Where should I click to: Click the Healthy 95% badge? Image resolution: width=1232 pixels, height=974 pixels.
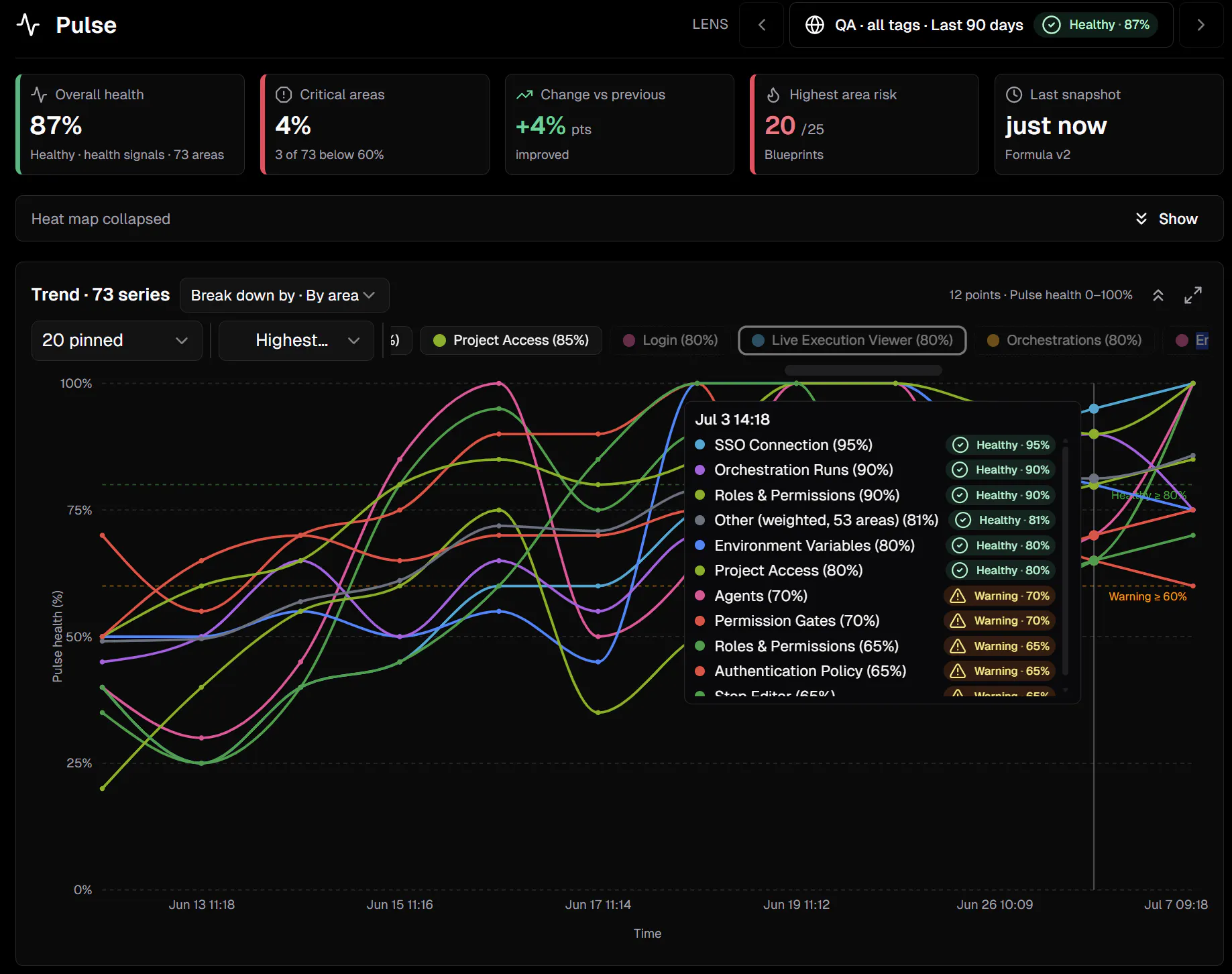click(x=1001, y=445)
